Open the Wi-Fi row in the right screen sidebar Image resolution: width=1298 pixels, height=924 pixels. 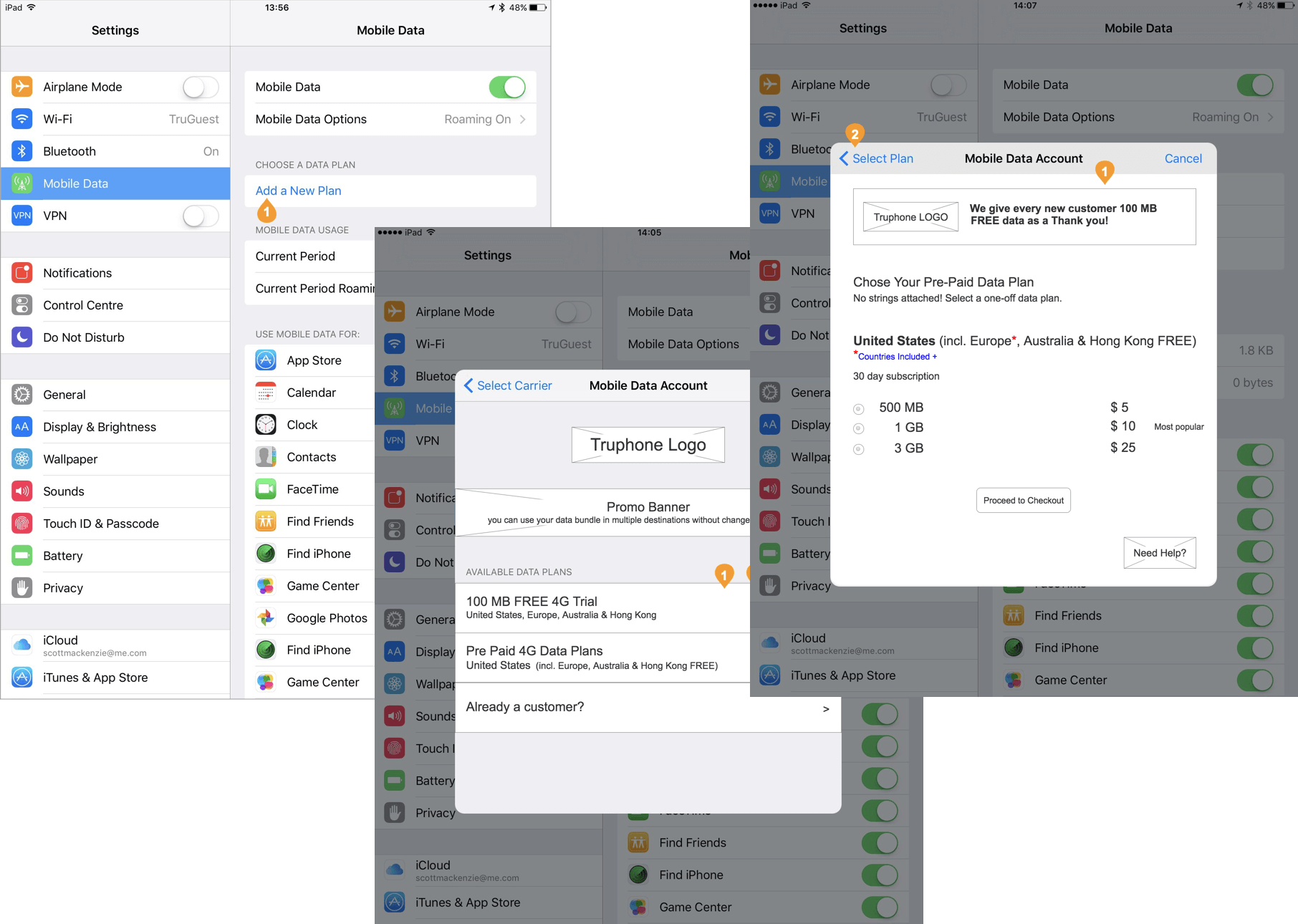(x=863, y=117)
